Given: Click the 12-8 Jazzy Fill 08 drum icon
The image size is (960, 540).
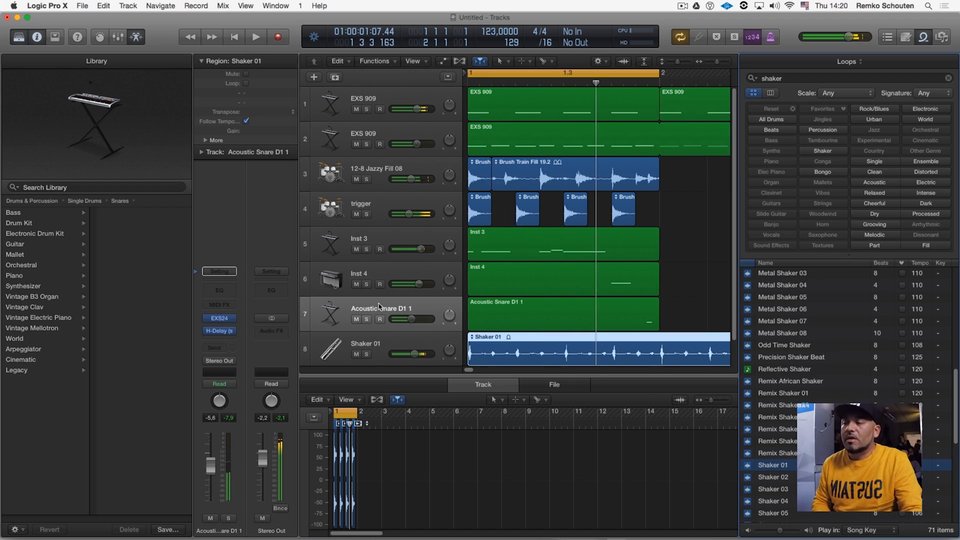Looking at the screenshot, I should point(331,174).
